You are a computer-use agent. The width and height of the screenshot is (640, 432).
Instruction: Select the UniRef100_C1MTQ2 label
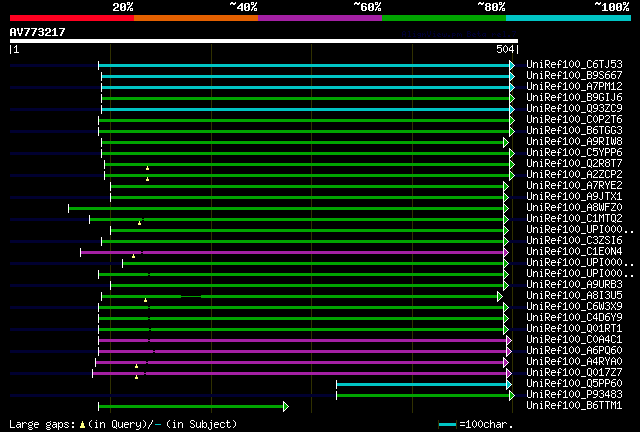tap(574, 219)
